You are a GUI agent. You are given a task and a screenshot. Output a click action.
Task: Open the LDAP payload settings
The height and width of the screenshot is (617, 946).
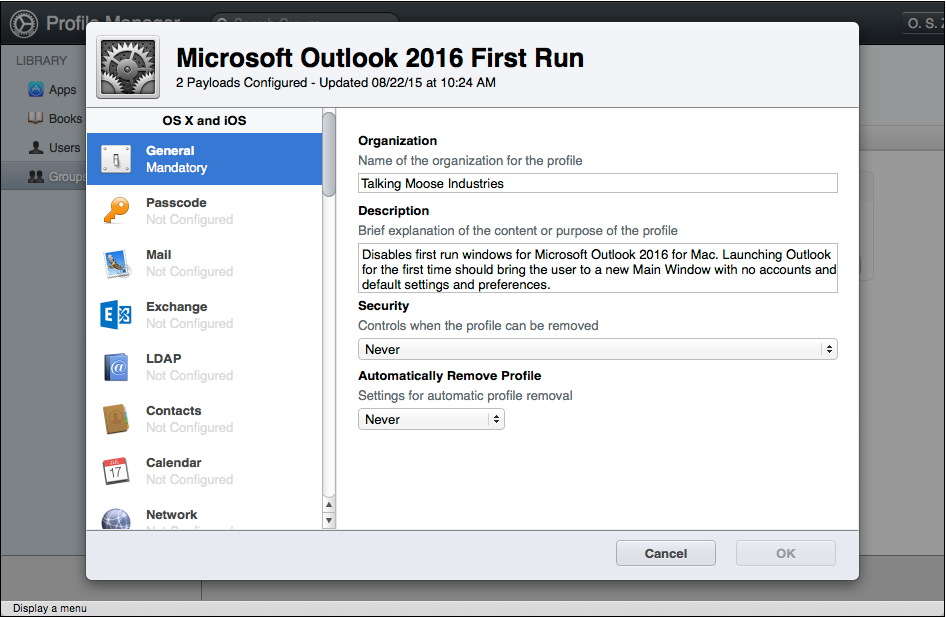(205, 367)
